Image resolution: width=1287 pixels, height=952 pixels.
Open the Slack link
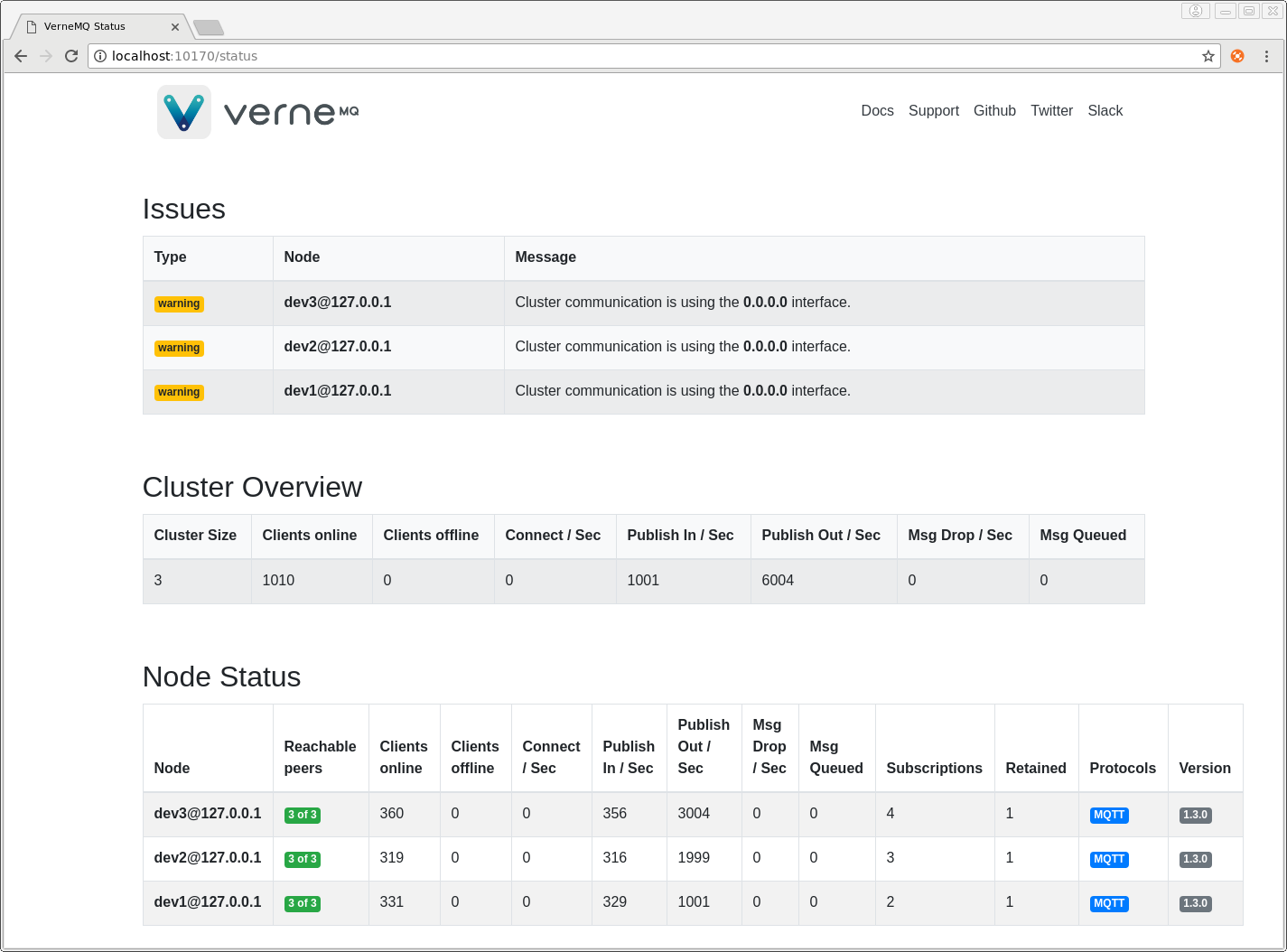(x=1105, y=111)
